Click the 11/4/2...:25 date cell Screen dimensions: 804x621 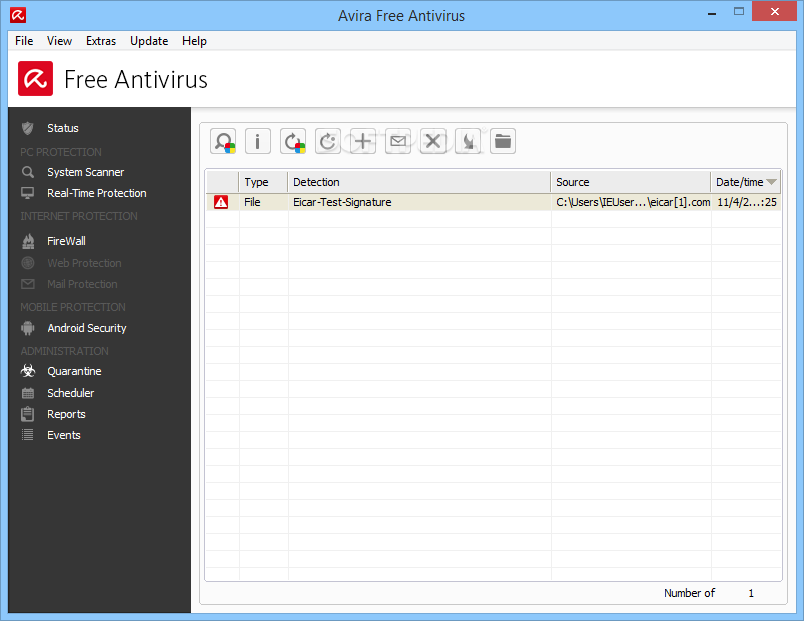tap(747, 202)
